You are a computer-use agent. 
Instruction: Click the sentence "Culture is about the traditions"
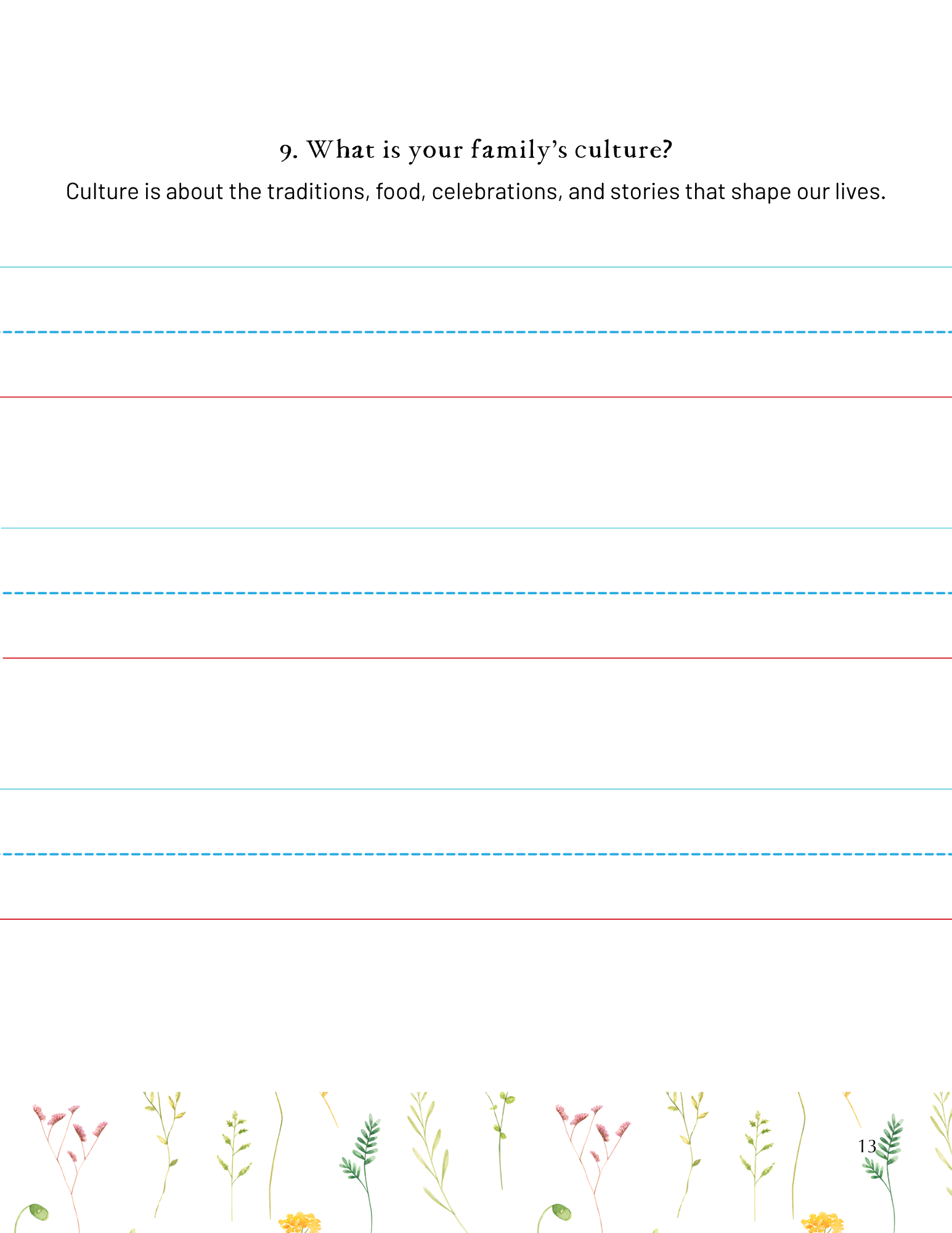[476, 192]
